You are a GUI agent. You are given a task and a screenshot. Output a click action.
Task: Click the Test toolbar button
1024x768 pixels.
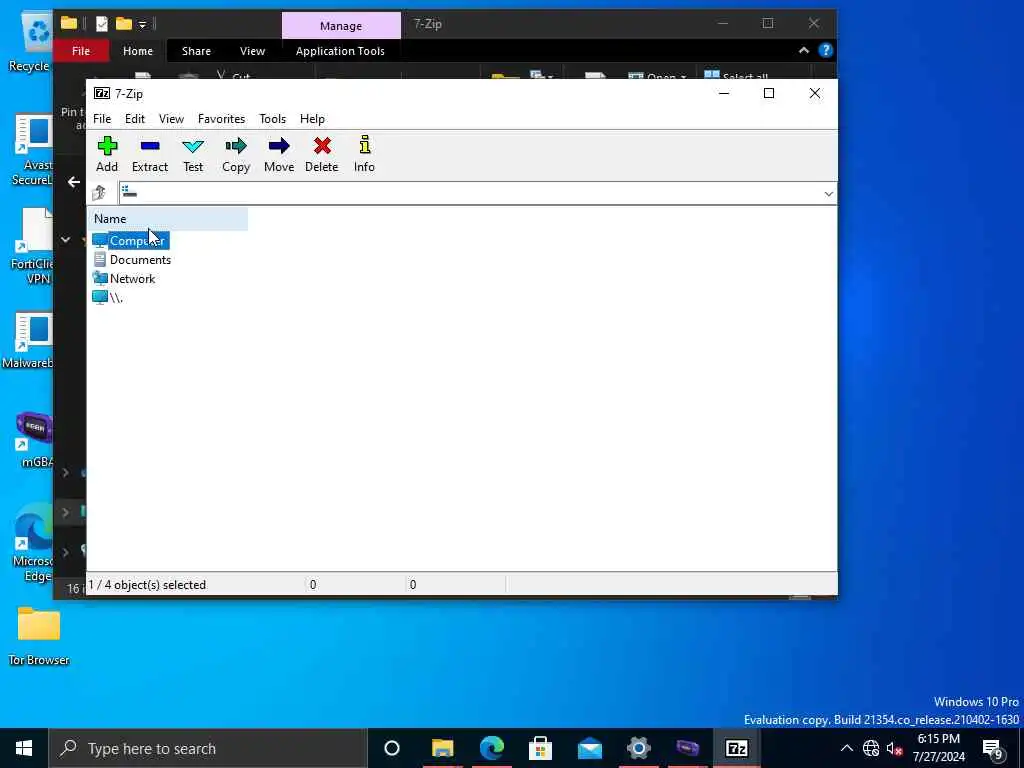pos(193,155)
